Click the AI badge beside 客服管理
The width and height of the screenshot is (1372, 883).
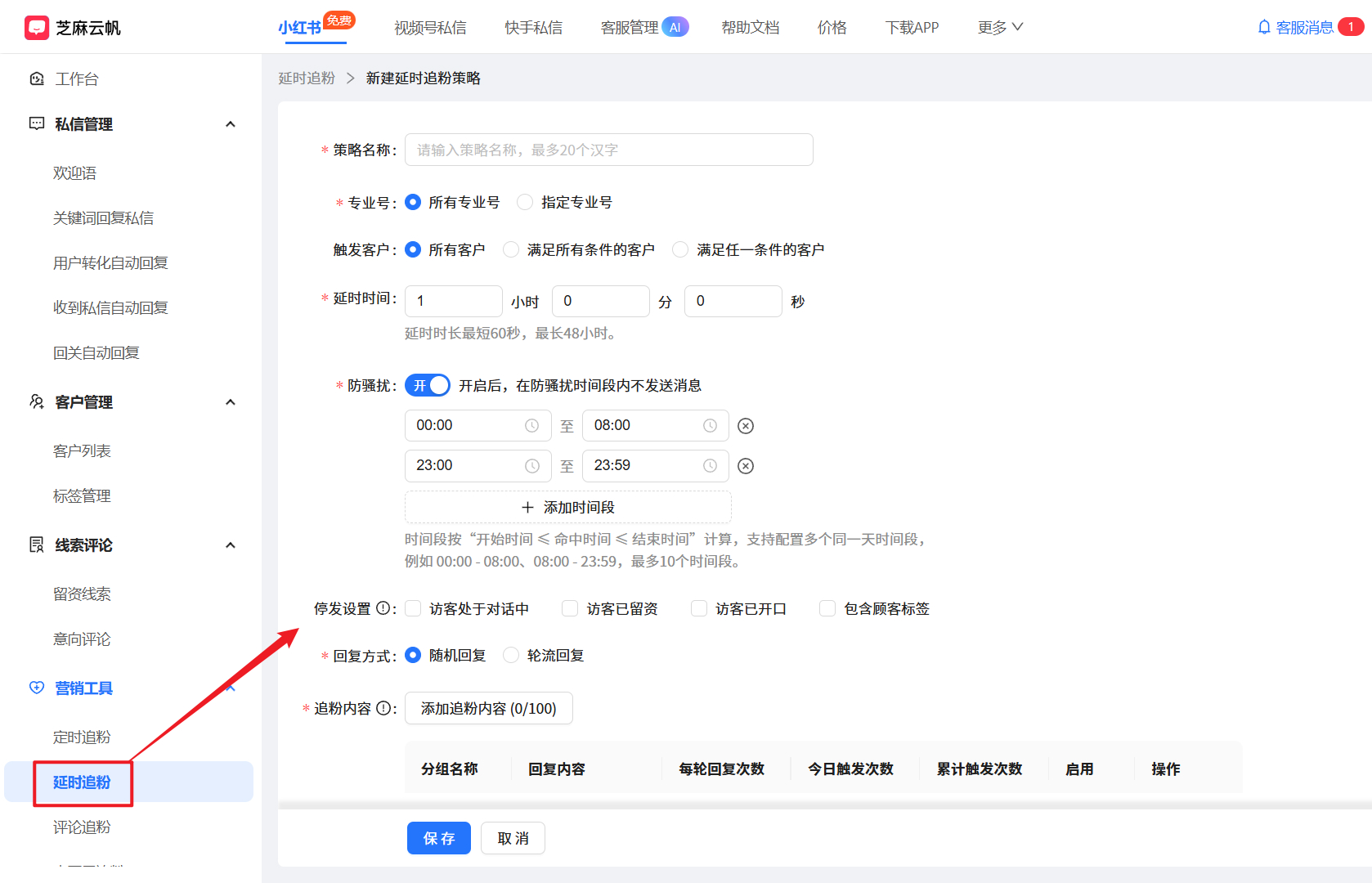(x=675, y=27)
